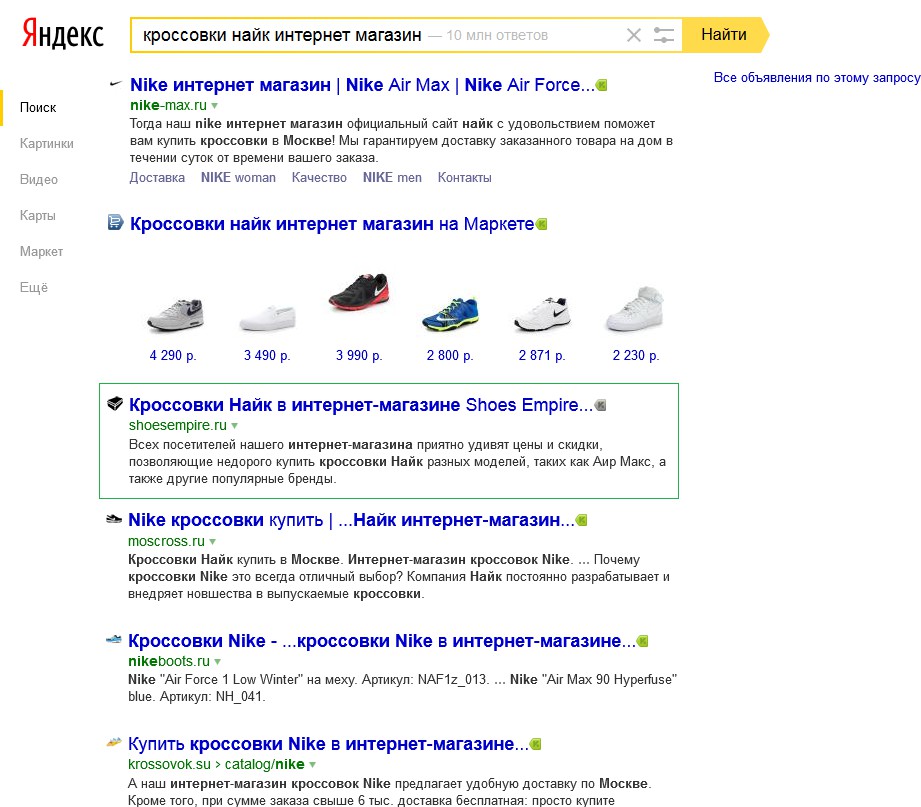Select Карты in the left menu

(x=38, y=215)
